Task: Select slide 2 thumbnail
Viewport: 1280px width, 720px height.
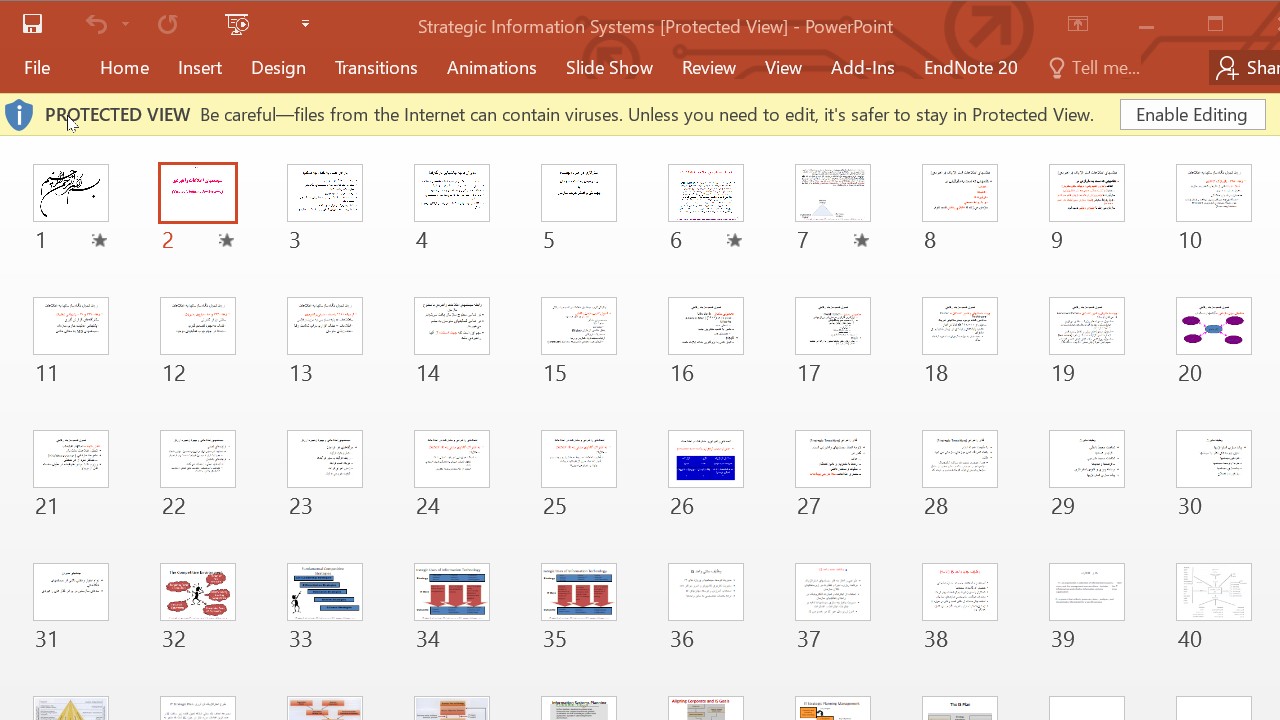Action: point(198,193)
